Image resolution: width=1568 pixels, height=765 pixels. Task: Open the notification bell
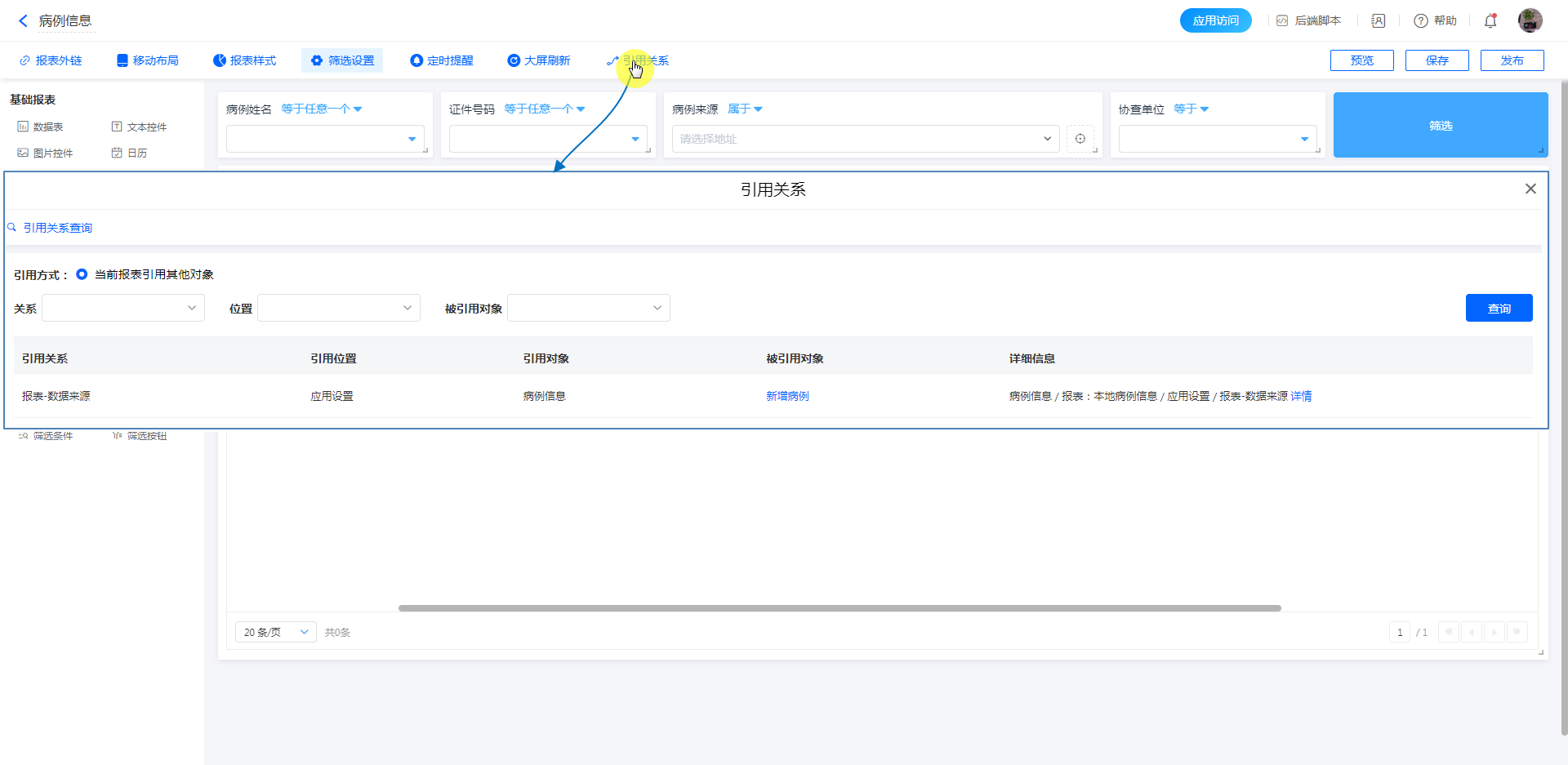click(x=1490, y=20)
